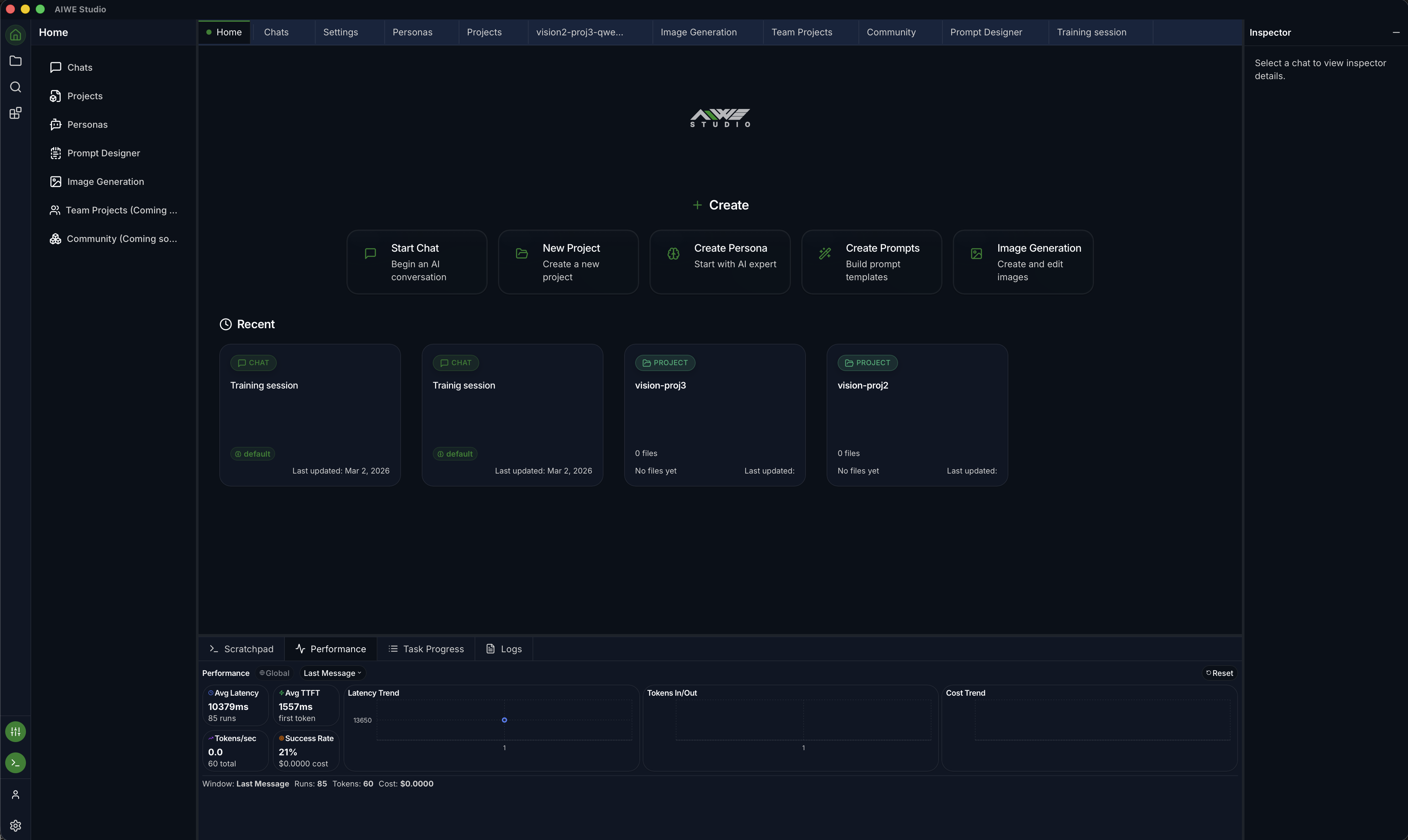Screen dimensions: 1408x840
Task: Click the Cost Trend chart title
Action: click(965, 693)
